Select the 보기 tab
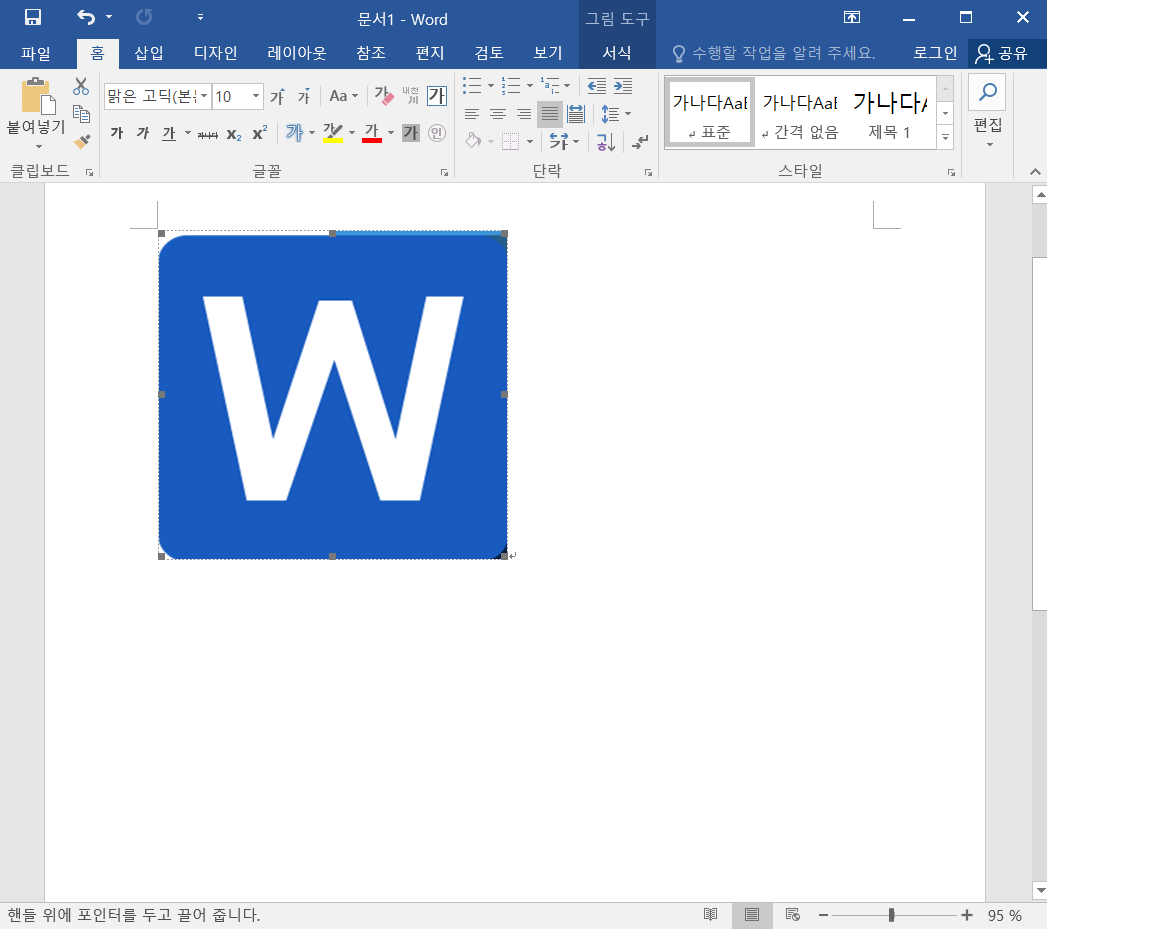Viewport: 1152px width, 929px height. pyautogui.click(x=547, y=53)
